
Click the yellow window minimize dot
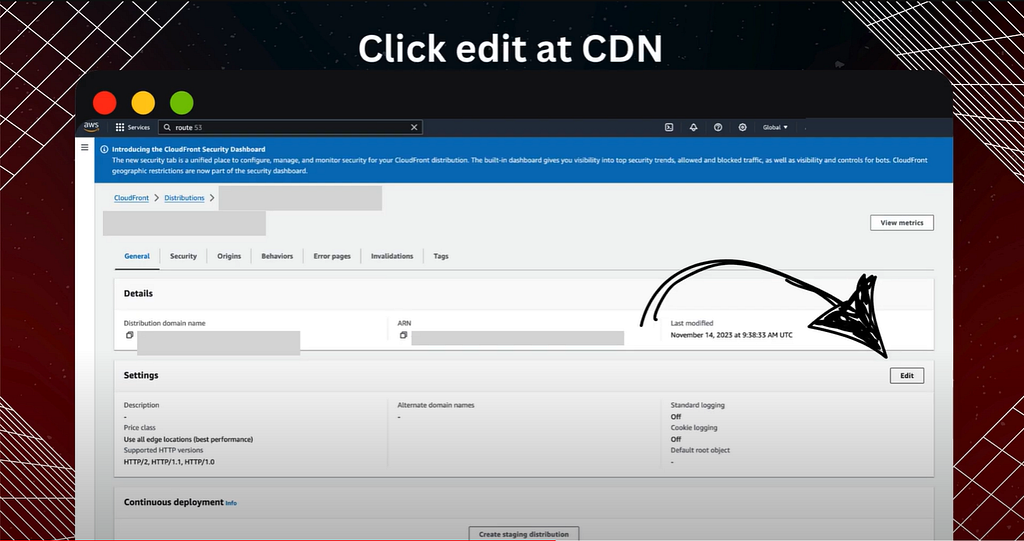pos(143,103)
